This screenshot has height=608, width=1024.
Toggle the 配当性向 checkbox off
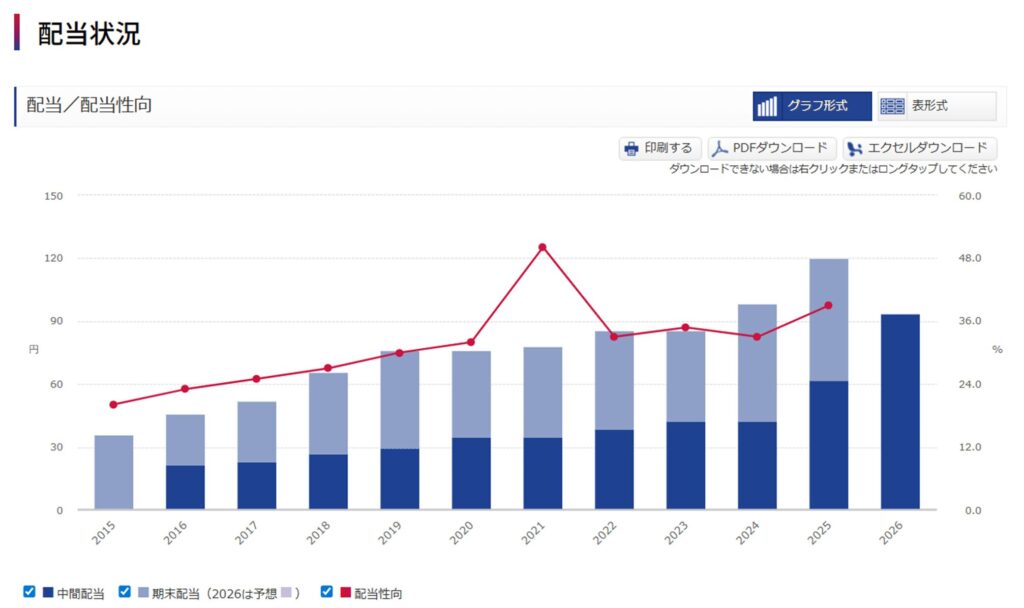pos(327,592)
